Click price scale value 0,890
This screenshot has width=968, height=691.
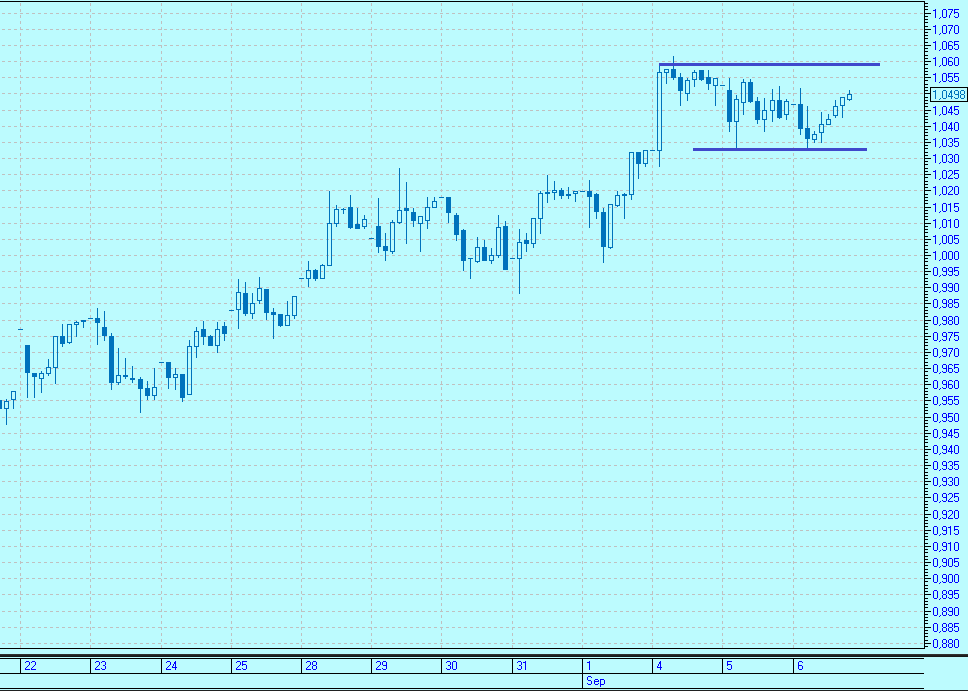point(946,611)
